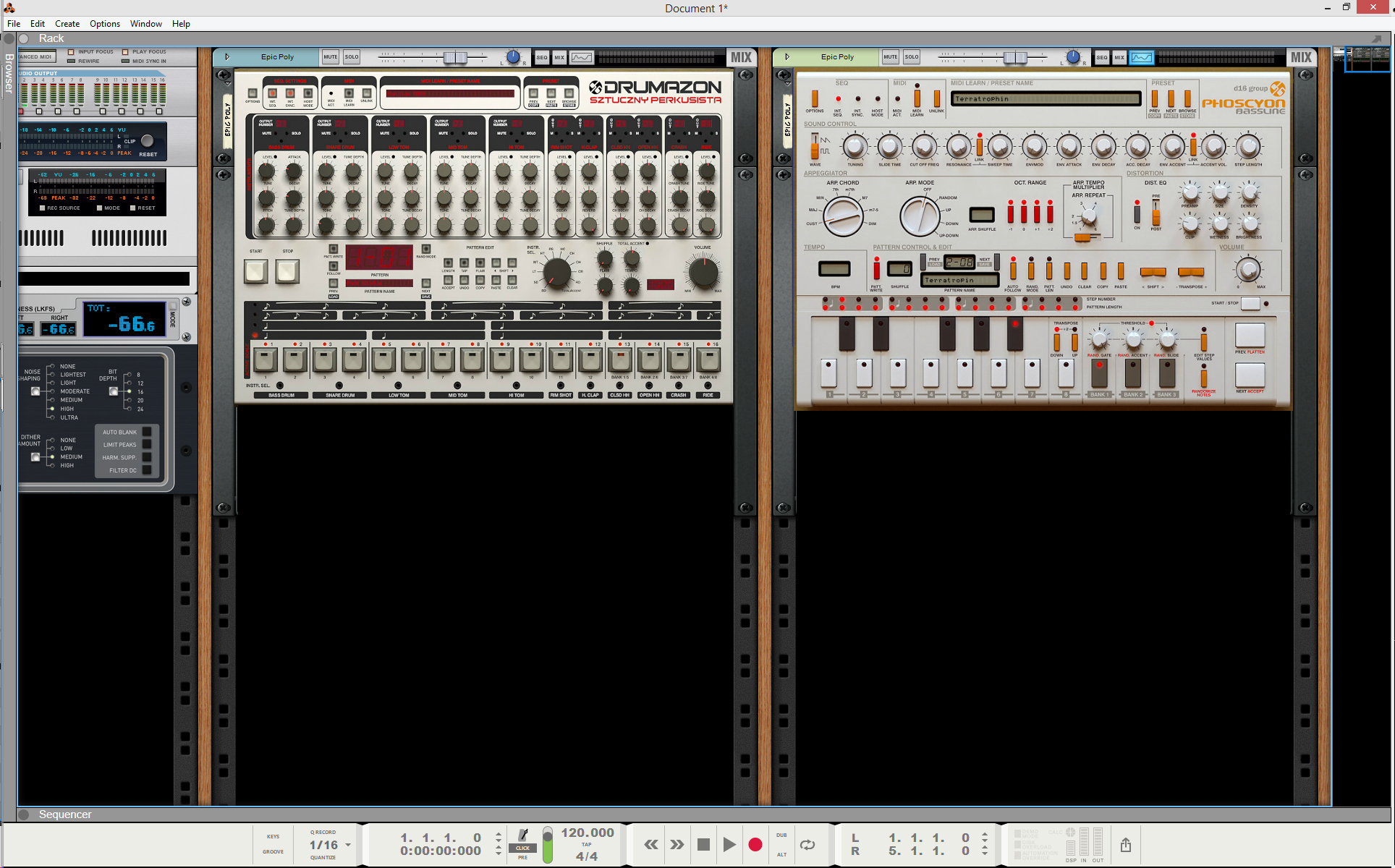The width and height of the screenshot is (1395, 868).
Task: Click SEQ button on Drumazon channel strip
Action: 542,57
